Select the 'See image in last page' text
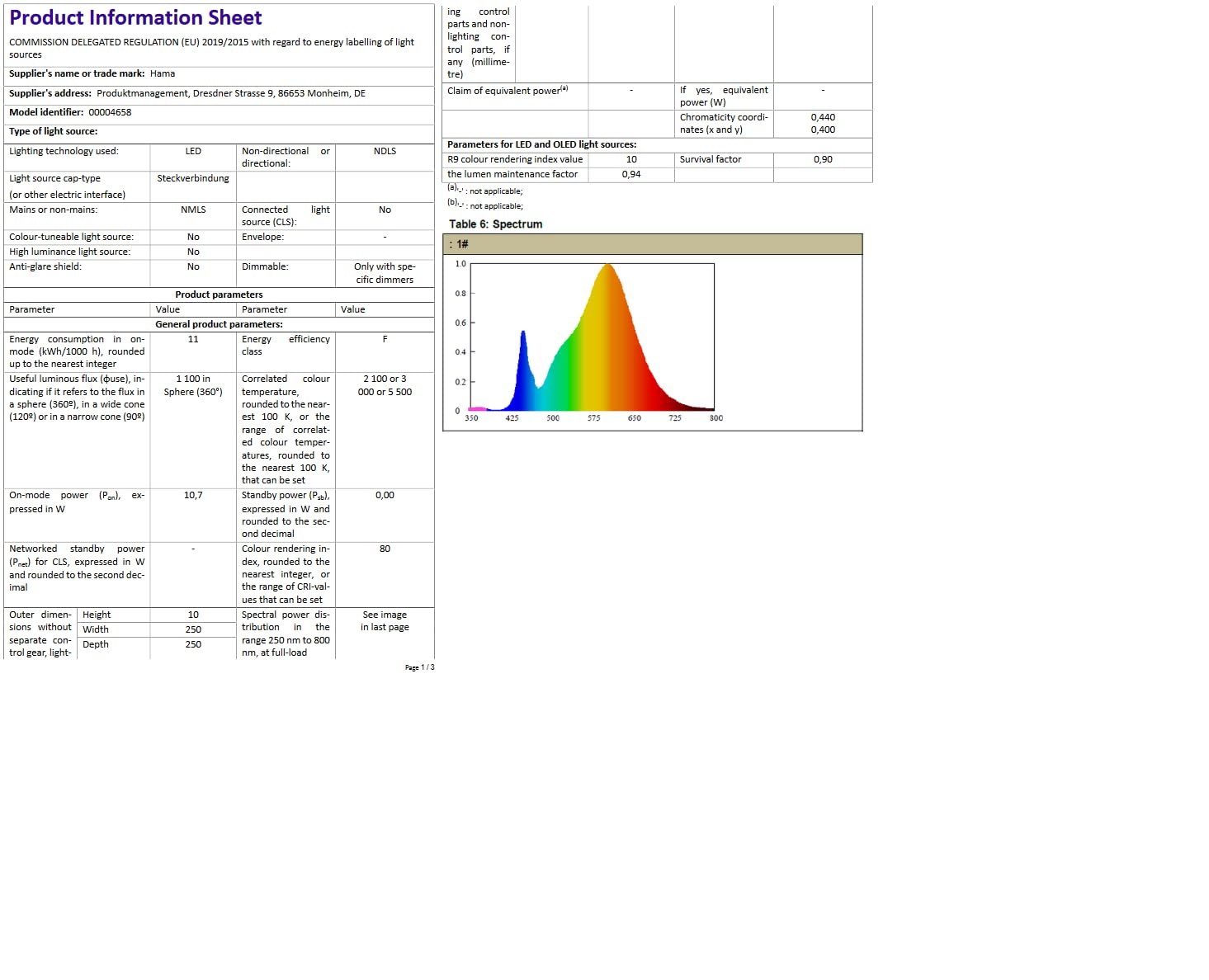The image size is (1209, 980). (x=385, y=621)
